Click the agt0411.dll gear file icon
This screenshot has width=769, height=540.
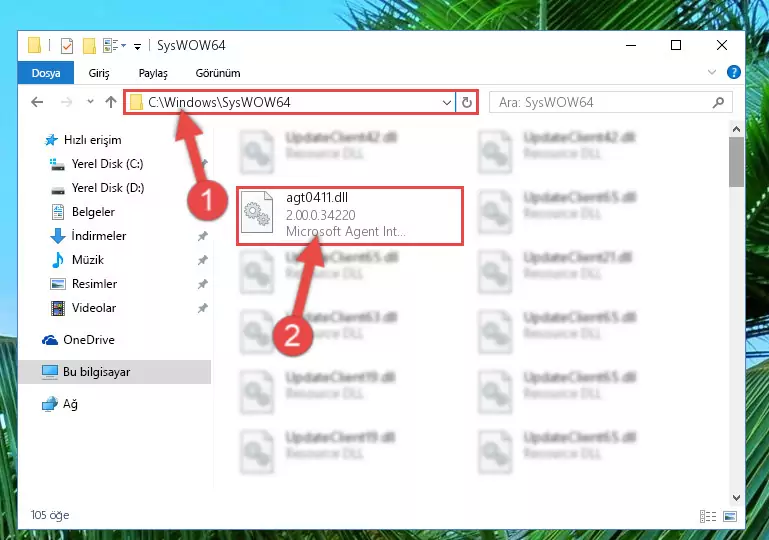point(257,214)
